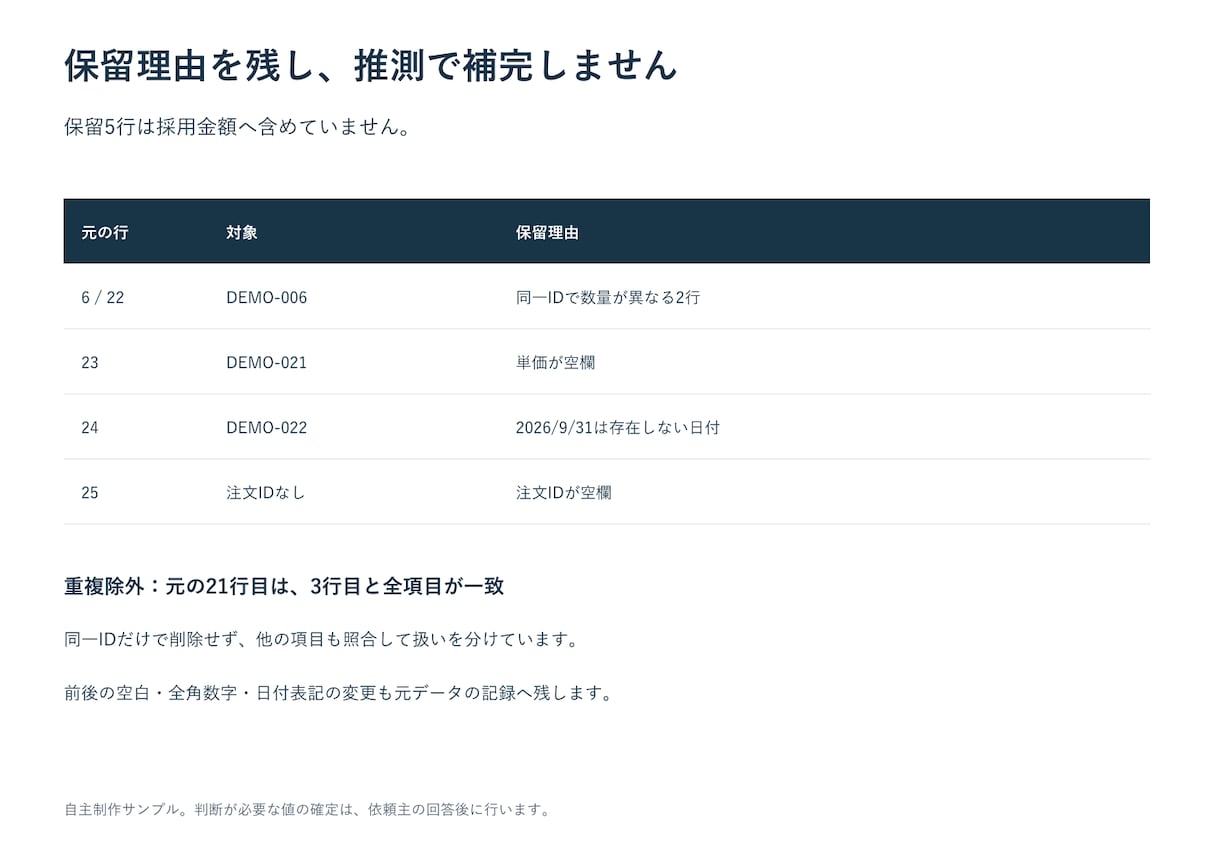Click the sentence starting 同一IDだけで削除せず
The width and height of the screenshot is (1220, 862).
[322, 639]
